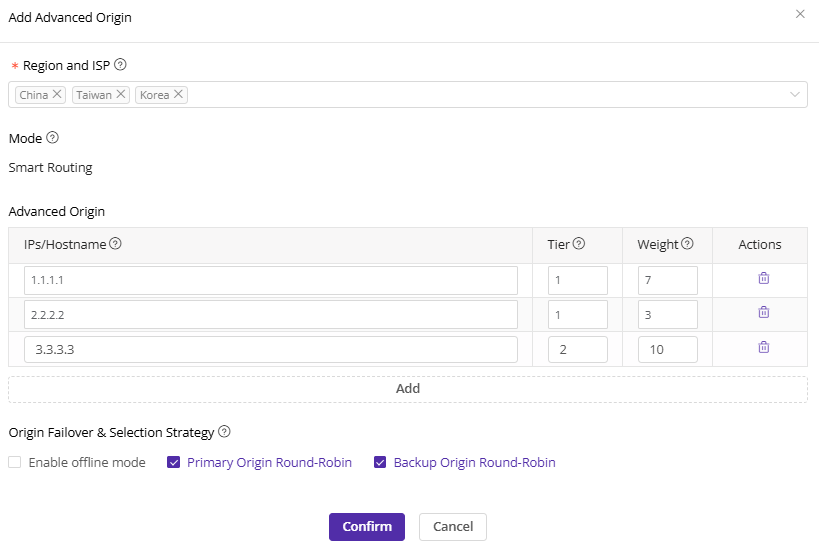The image size is (819, 547).
Task: Open Region and ISP help tooltip
Action: tap(120, 65)
